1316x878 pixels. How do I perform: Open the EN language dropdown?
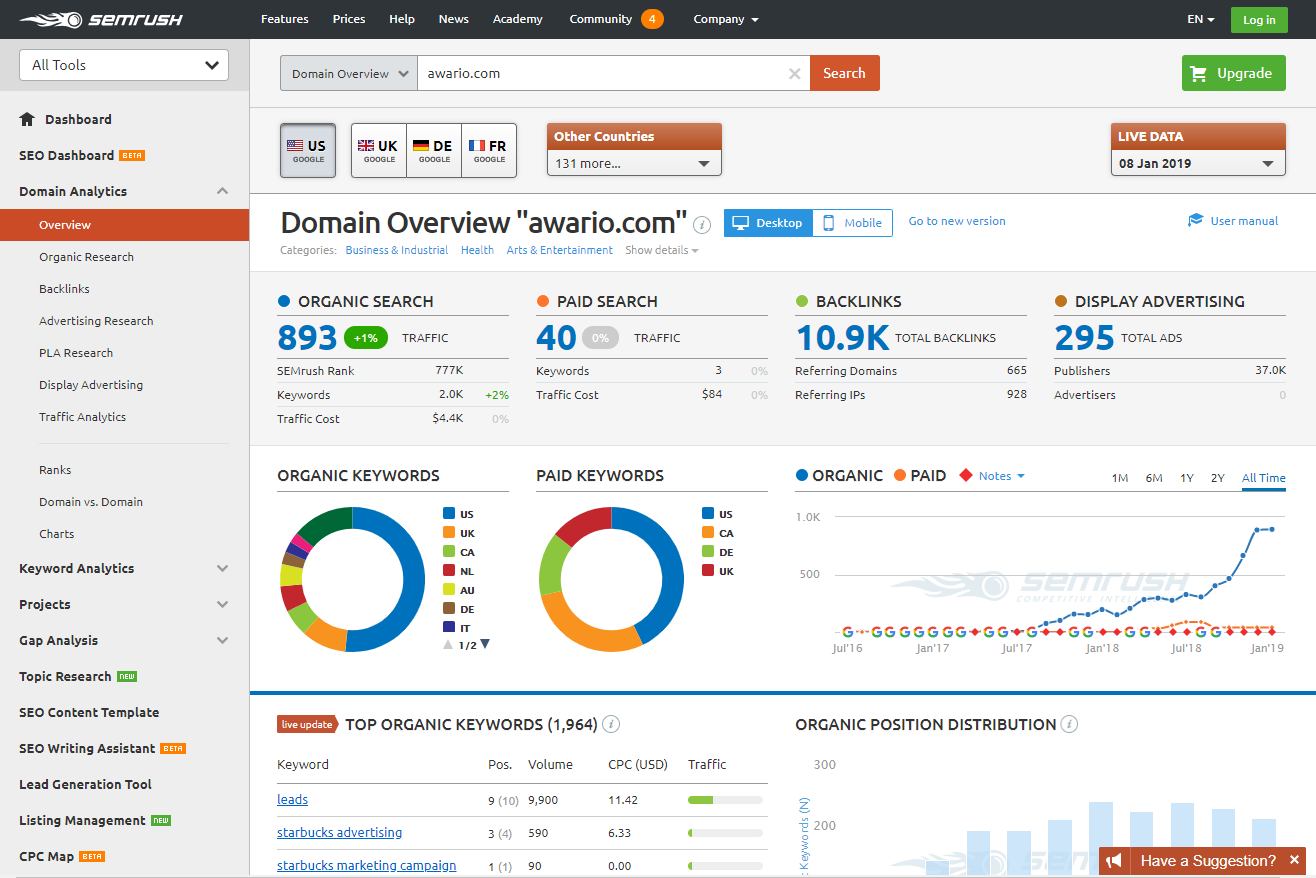pos(1200,19)
